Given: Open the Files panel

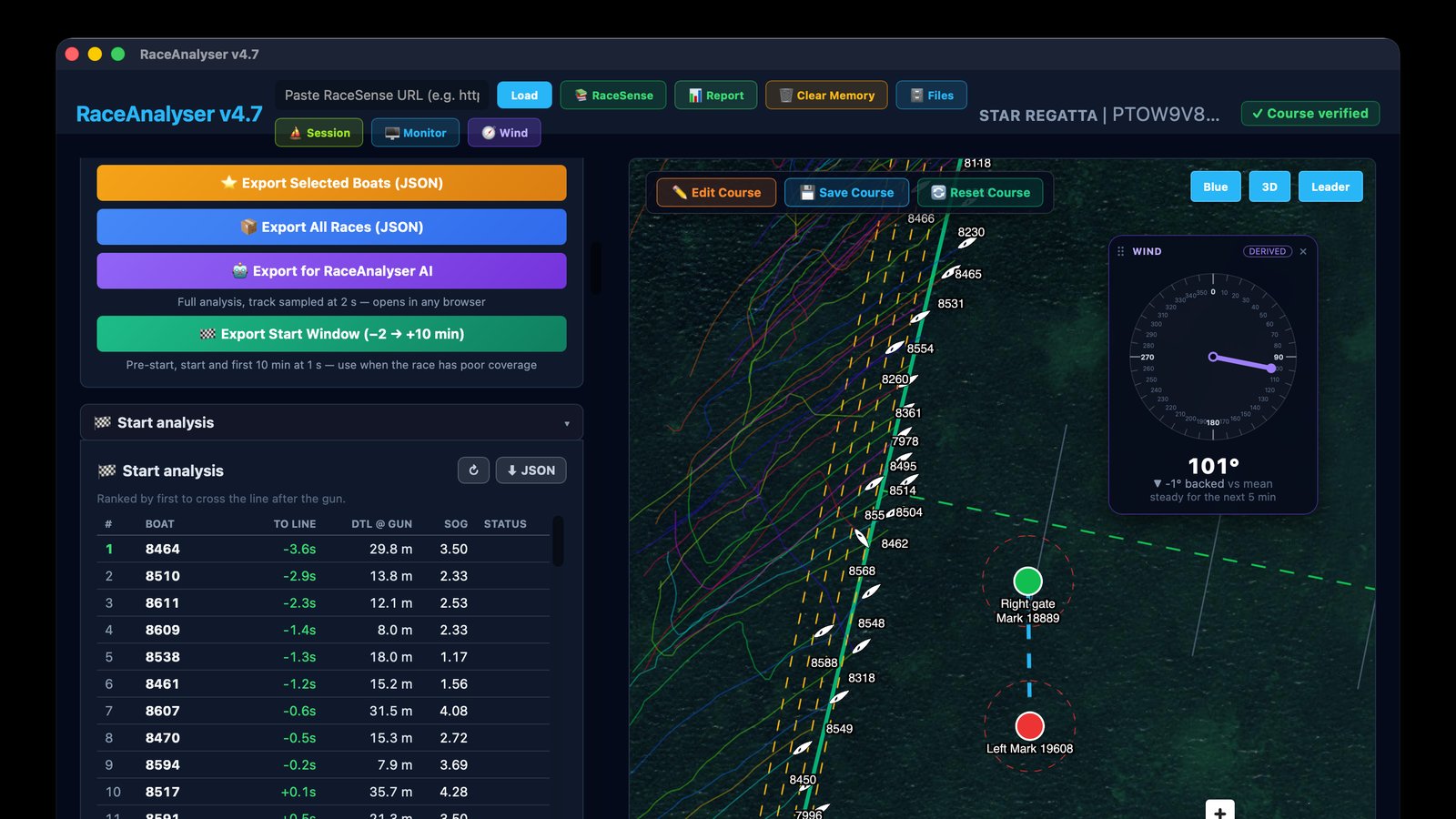Looking at the screenshot, I should click(x=932, y=95).
